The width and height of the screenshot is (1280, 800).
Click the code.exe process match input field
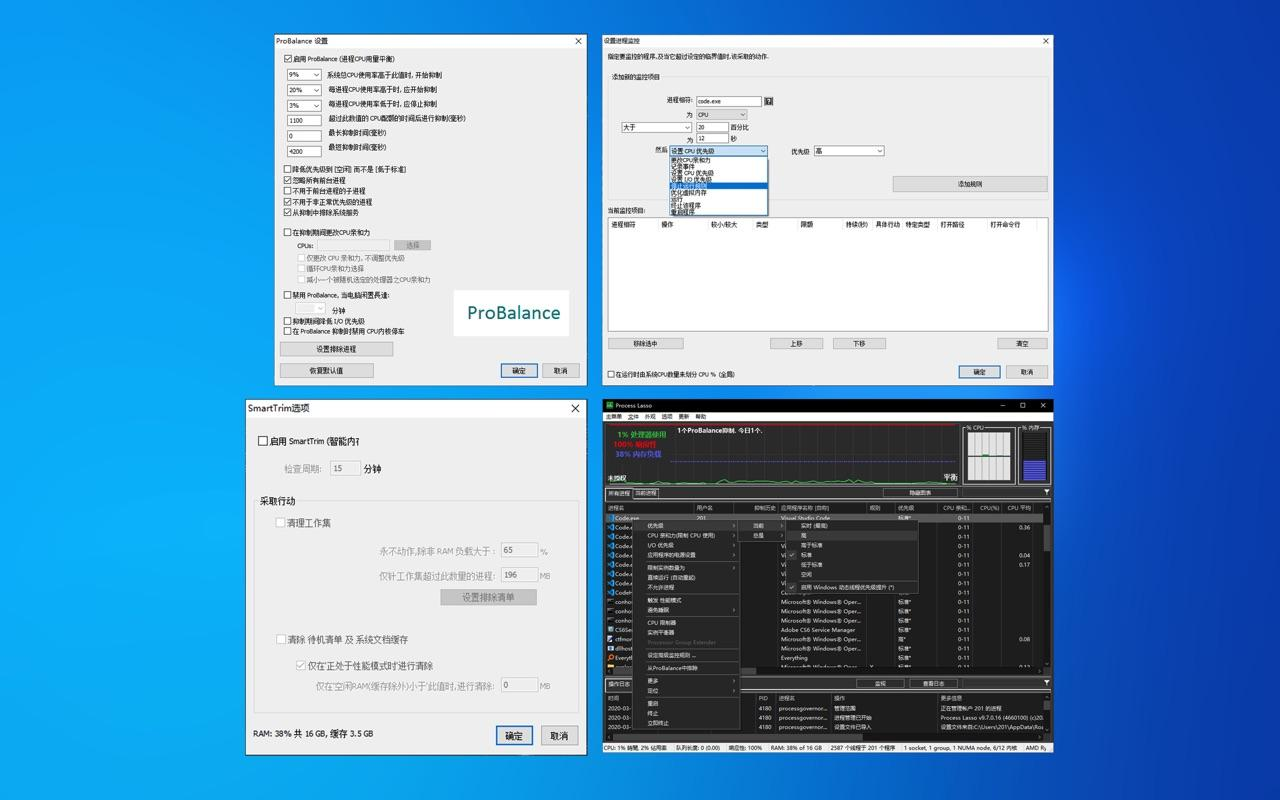click(x=729, y=101)
